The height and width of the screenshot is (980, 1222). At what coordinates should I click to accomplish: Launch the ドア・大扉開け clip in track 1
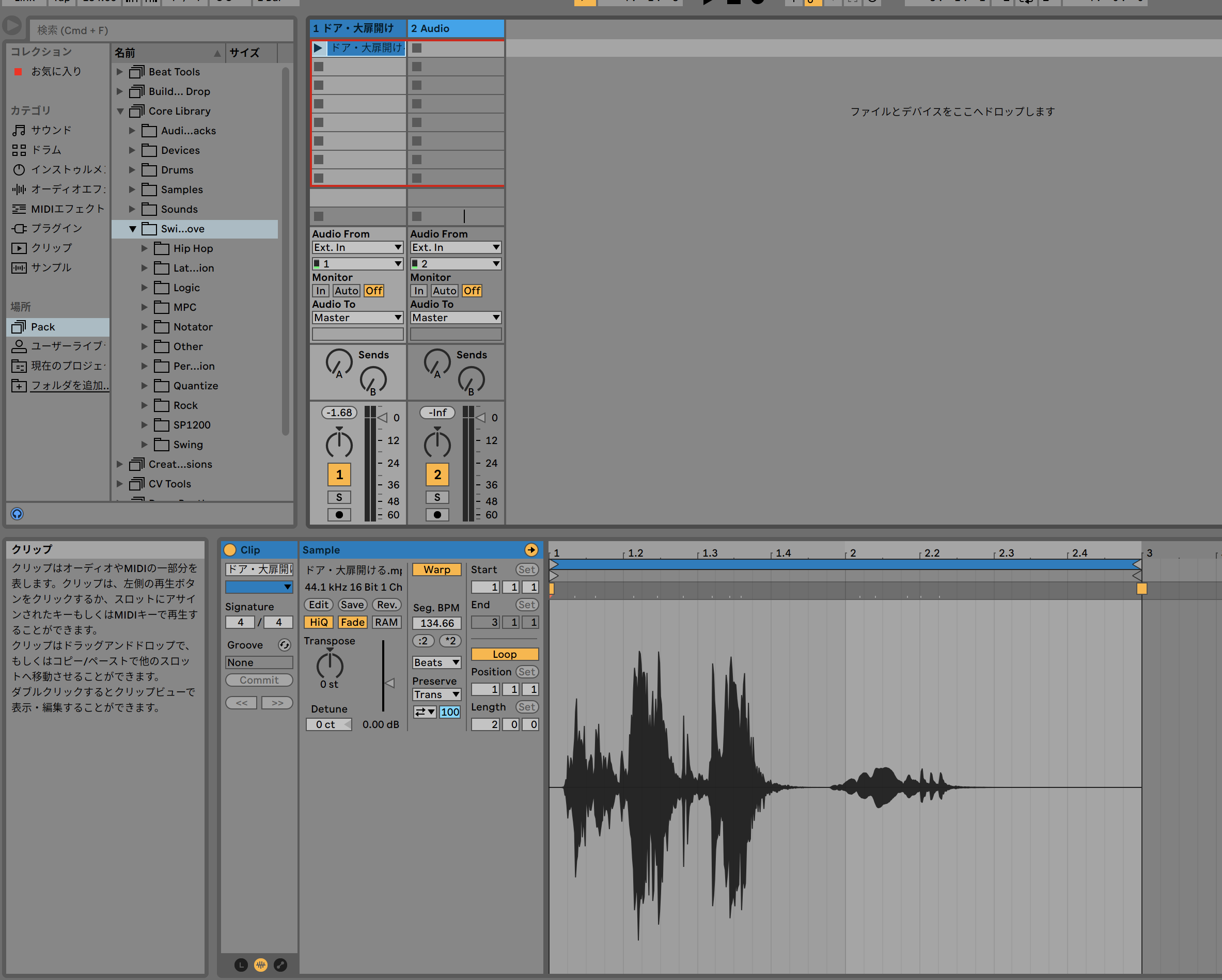point(319,48)
